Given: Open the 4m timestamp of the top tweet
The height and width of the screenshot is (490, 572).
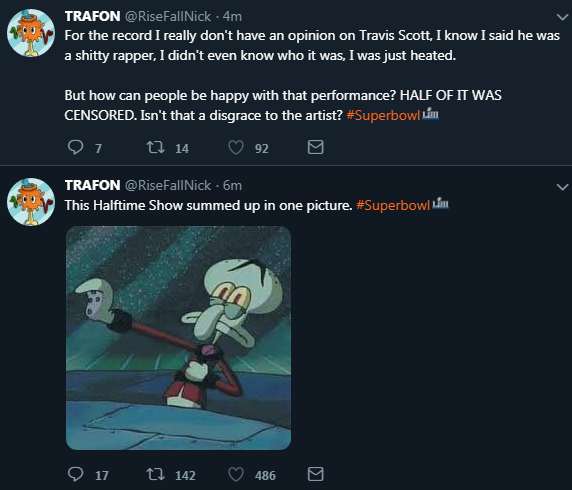Looking at the screenshot, I should [x=232, y=16].
